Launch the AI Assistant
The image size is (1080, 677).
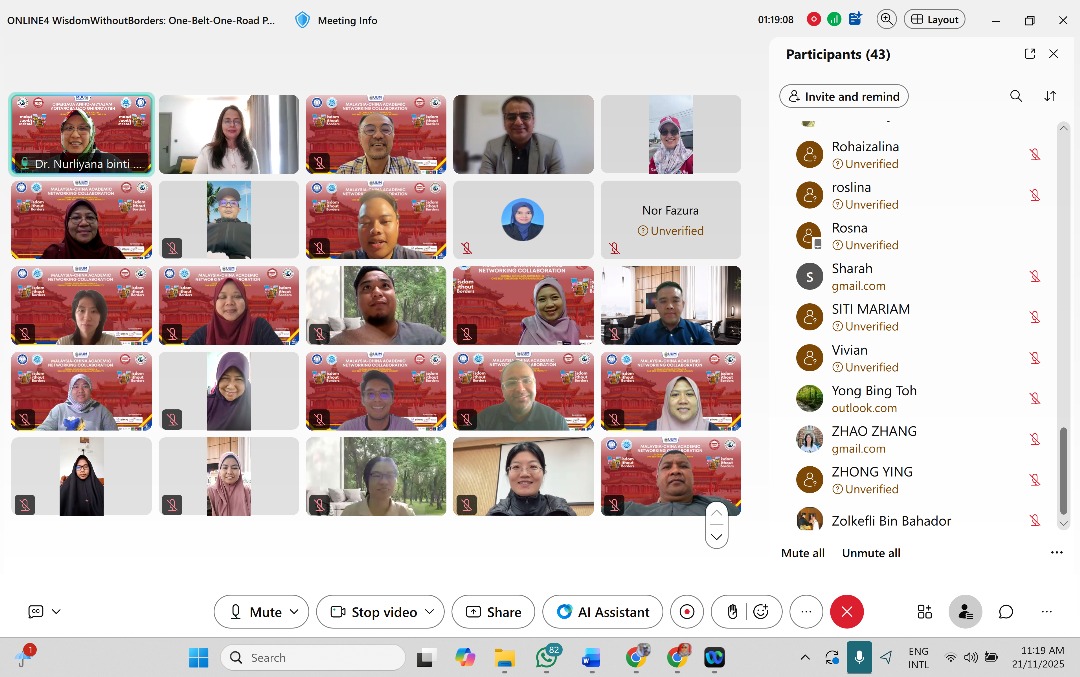click(x=602, y=611)
